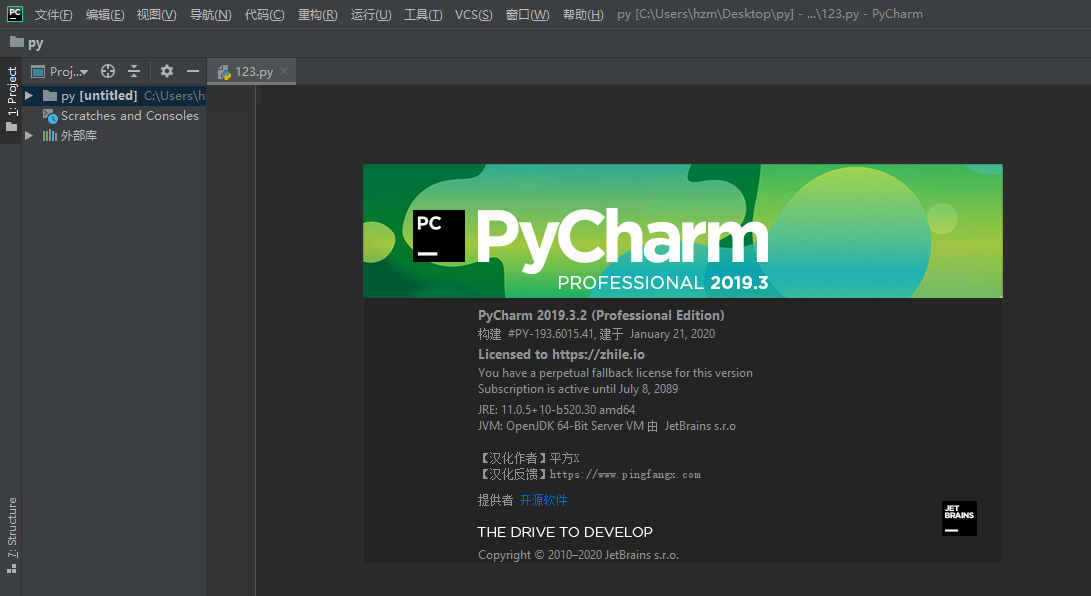Click the JRE: 11.0.5+10-b520.30 amd64 line
1091x596 pixels.
point(556,410)
